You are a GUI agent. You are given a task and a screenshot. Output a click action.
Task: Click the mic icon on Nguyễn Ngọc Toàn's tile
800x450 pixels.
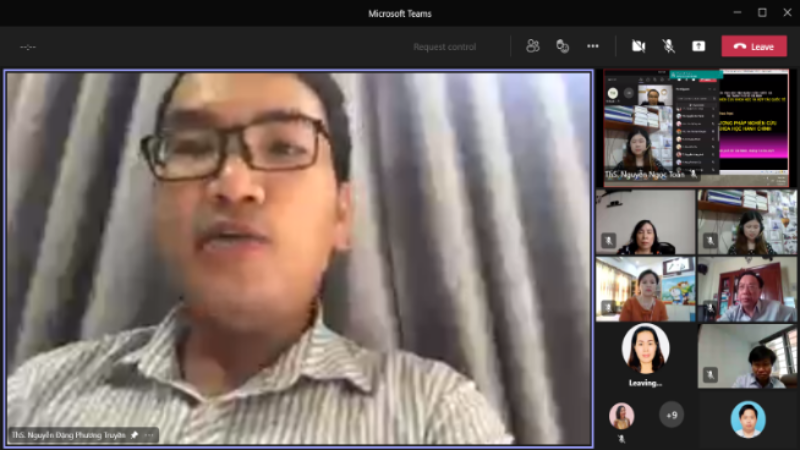(695, 174)
